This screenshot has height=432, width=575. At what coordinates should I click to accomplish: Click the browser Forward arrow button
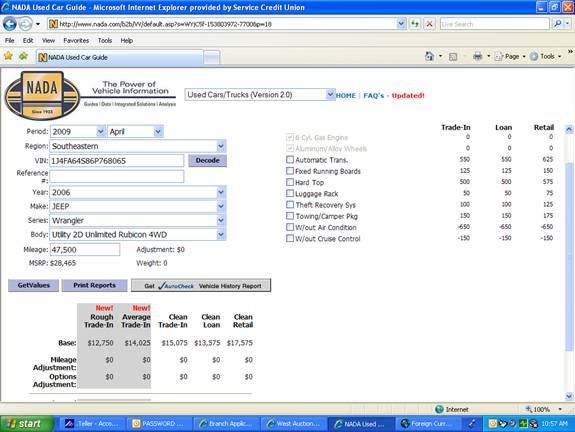click(25, 24)
